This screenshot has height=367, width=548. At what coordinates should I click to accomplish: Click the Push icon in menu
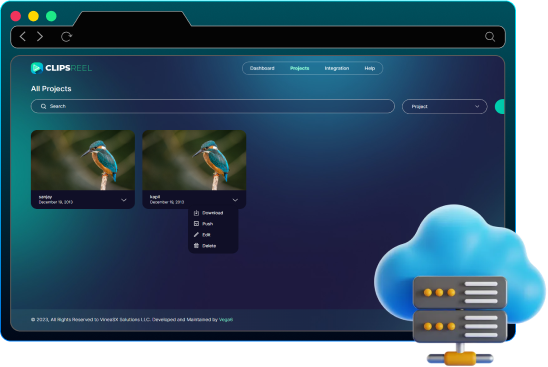coord(196,223)
